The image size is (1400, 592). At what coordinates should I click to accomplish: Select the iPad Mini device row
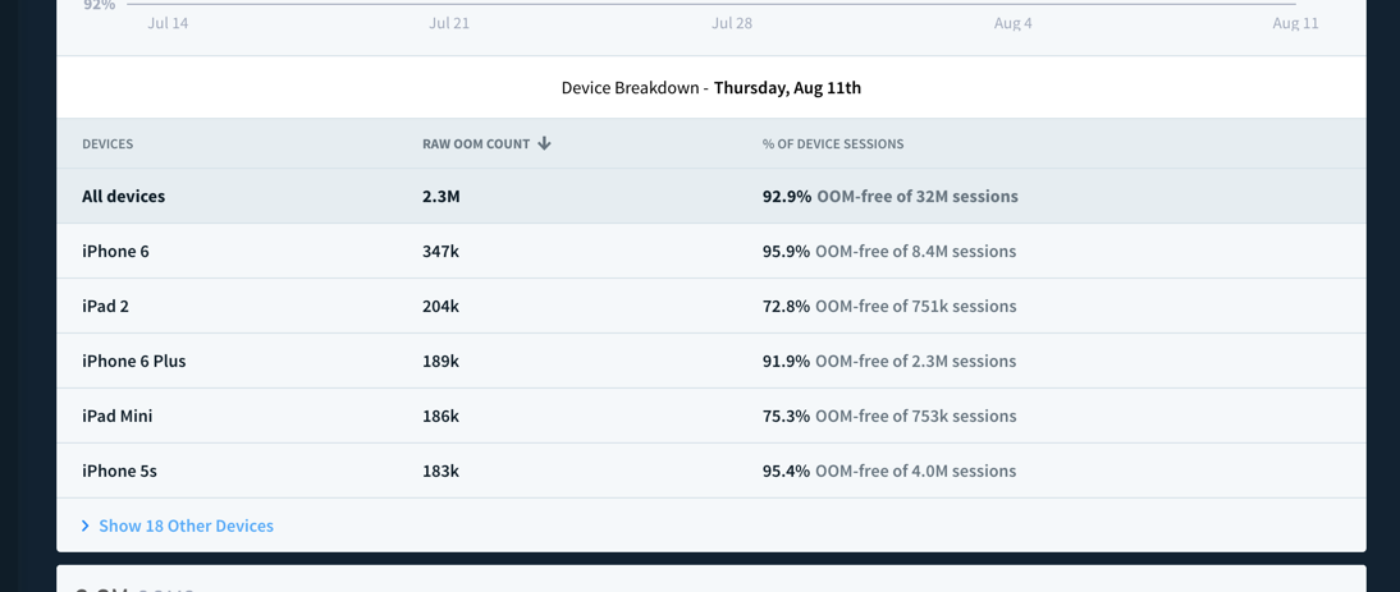click(117, 416)
